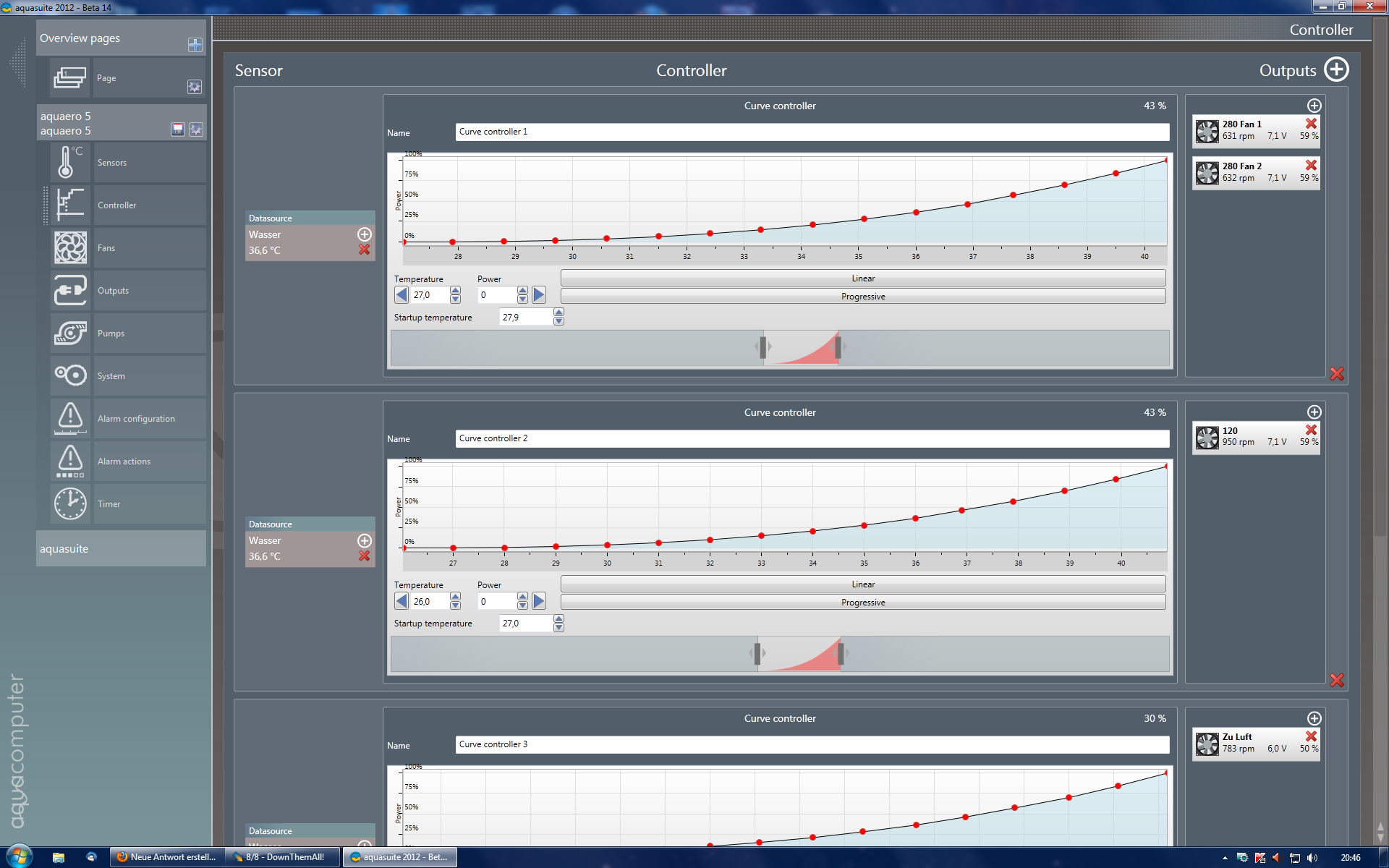Open the Fans page icon

pyautogui.click(x=69, y=248)
